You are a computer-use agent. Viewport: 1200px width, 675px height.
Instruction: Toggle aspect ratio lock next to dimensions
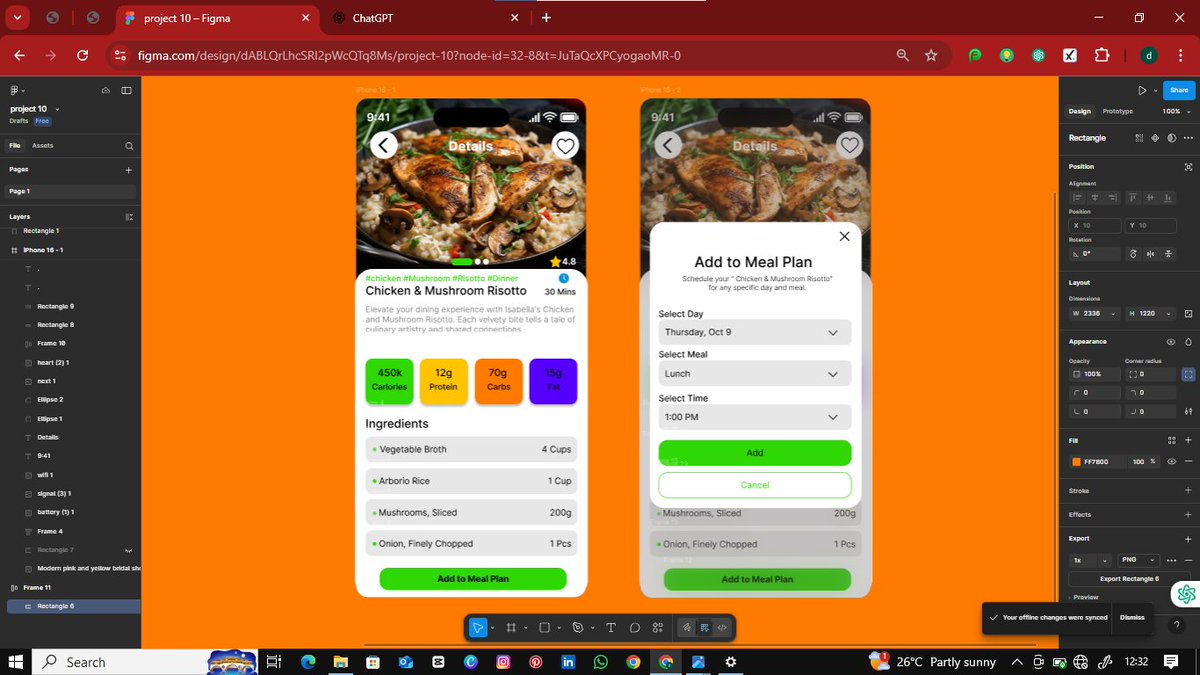tap(1188, 314)
